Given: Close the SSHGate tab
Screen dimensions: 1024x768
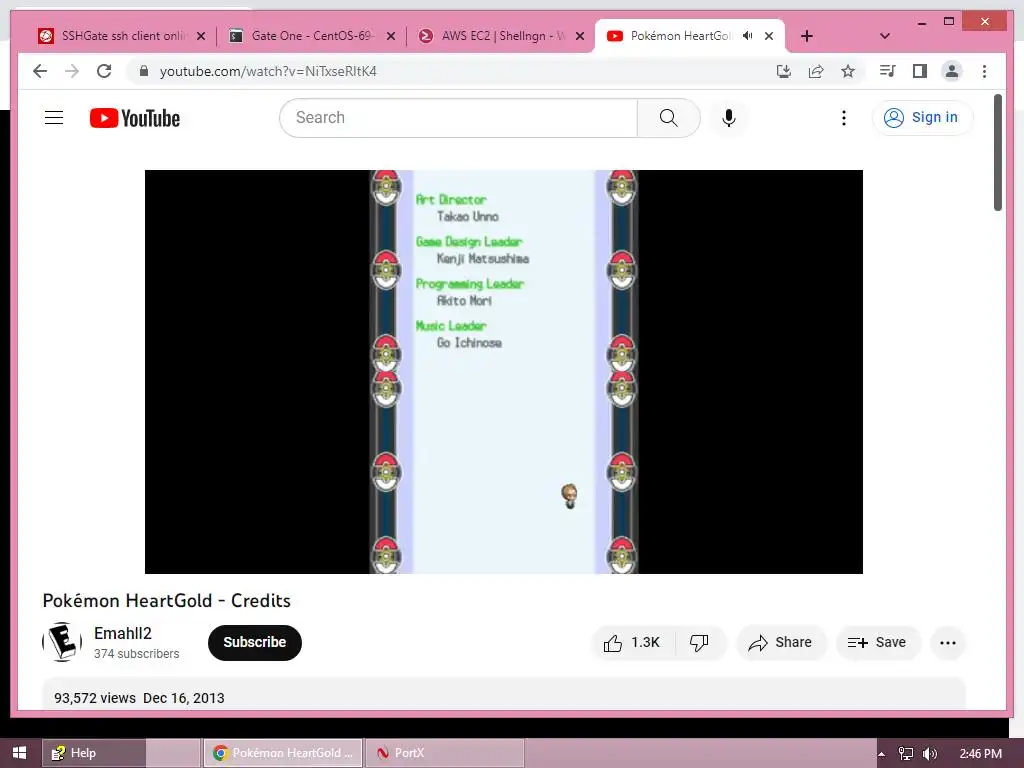Looking at the screenshot, I should [201, 36].
